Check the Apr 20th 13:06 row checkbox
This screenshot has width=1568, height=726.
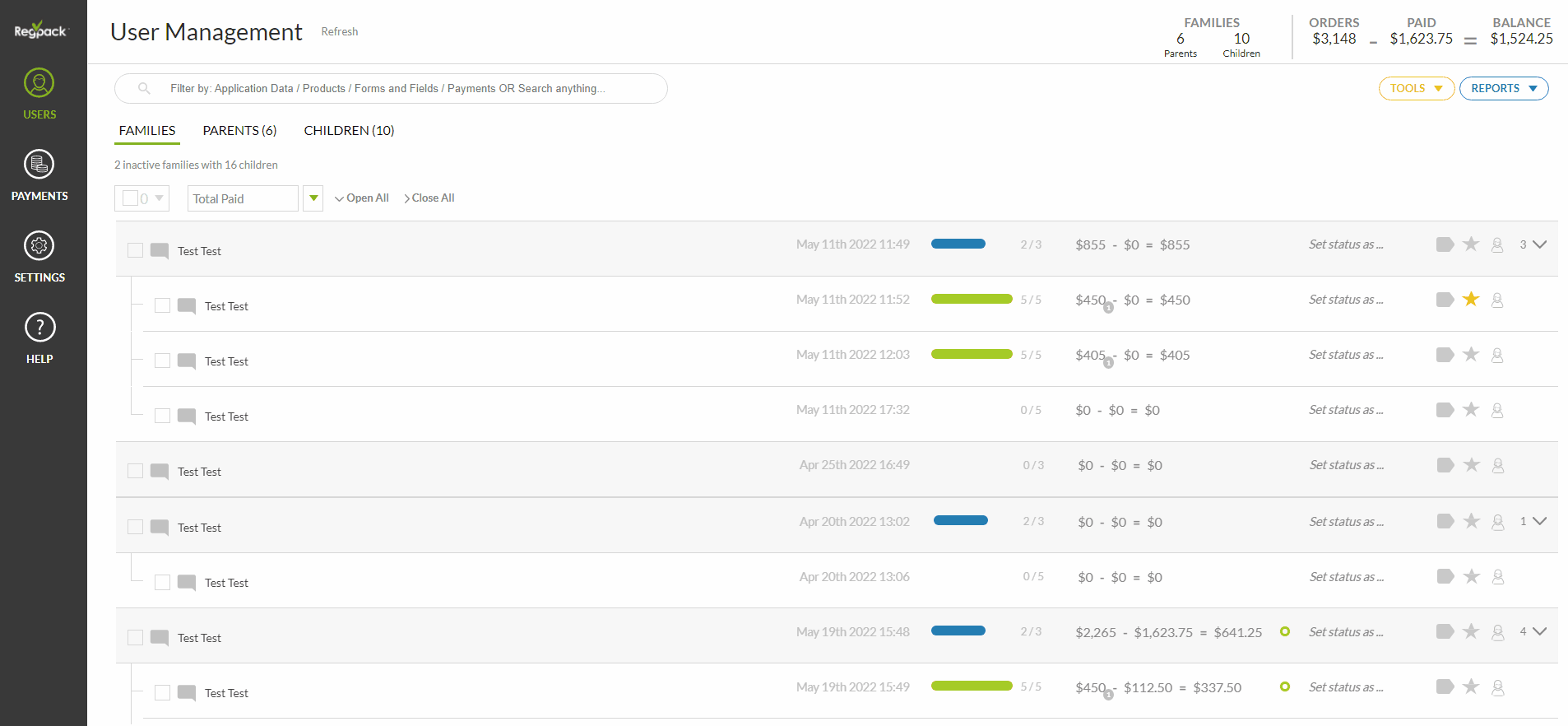[163, 582]
